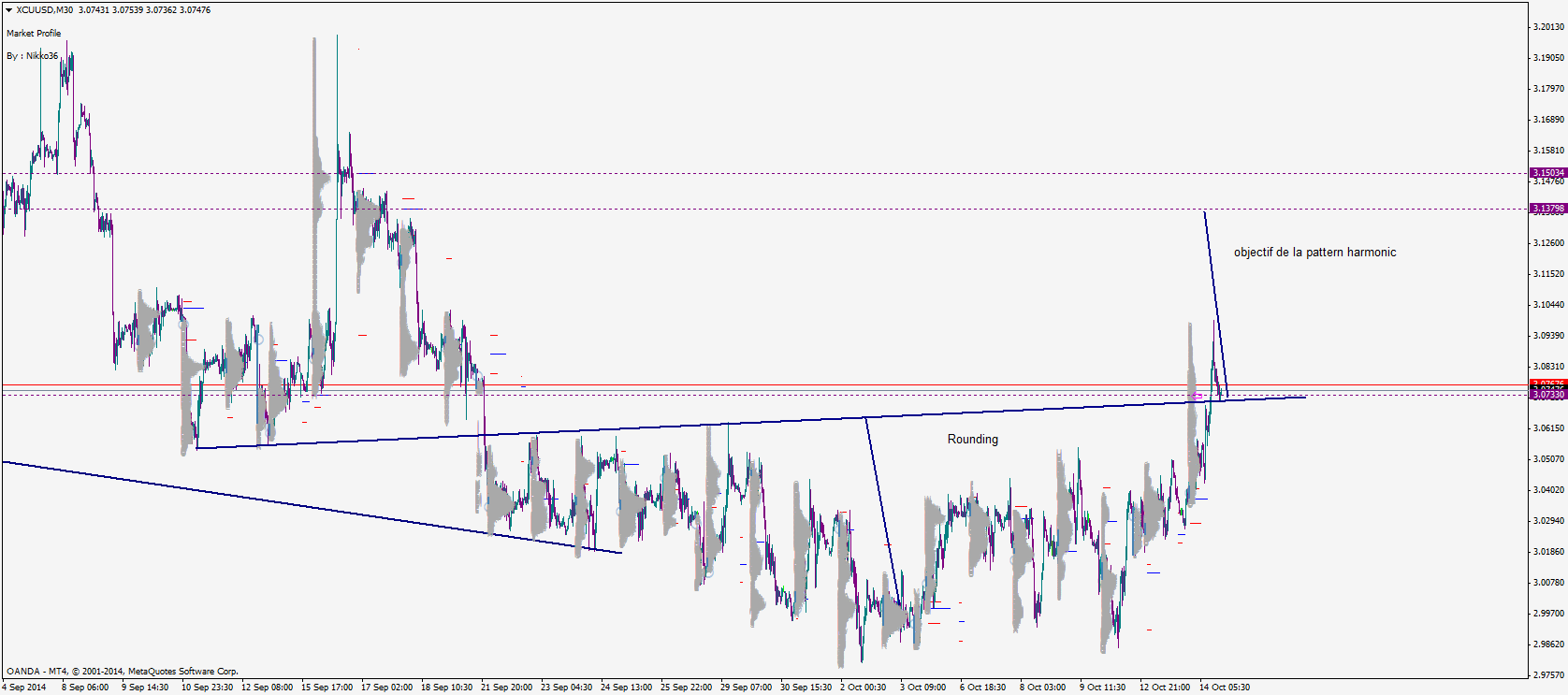Click the '15 Sep 17:00' time label
This screenshot has width=1568, height=695.
327,688
